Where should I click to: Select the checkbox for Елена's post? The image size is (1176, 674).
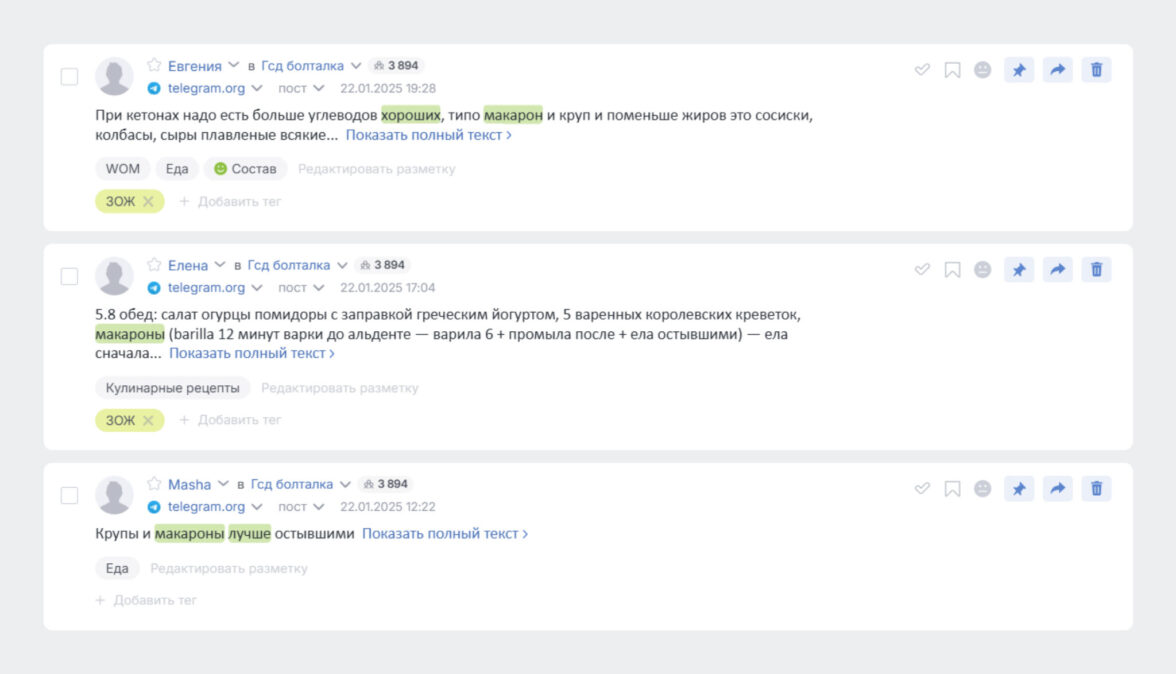(69, 276)
